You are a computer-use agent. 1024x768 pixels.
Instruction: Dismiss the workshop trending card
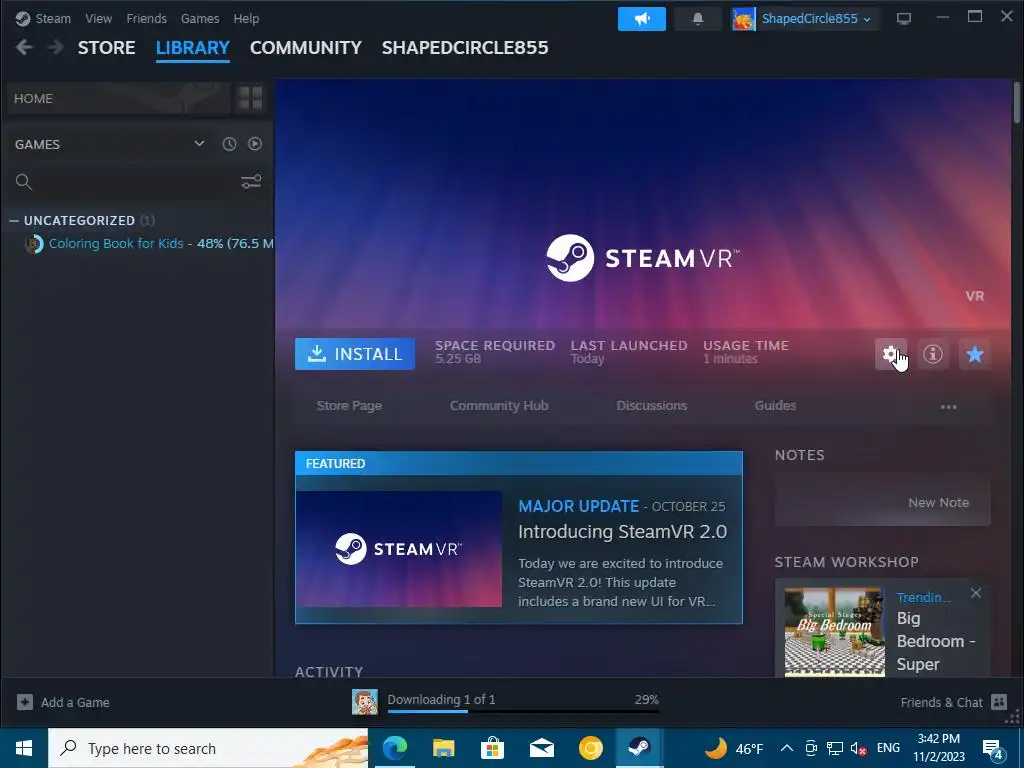point(976,593)
